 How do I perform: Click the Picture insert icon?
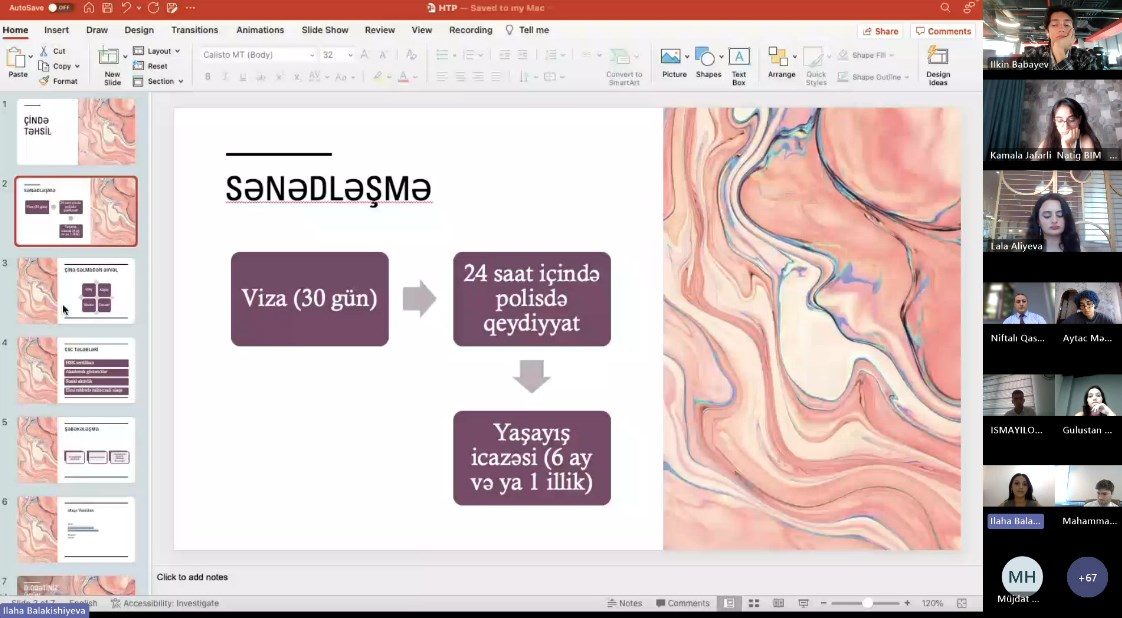pos(674,62)
